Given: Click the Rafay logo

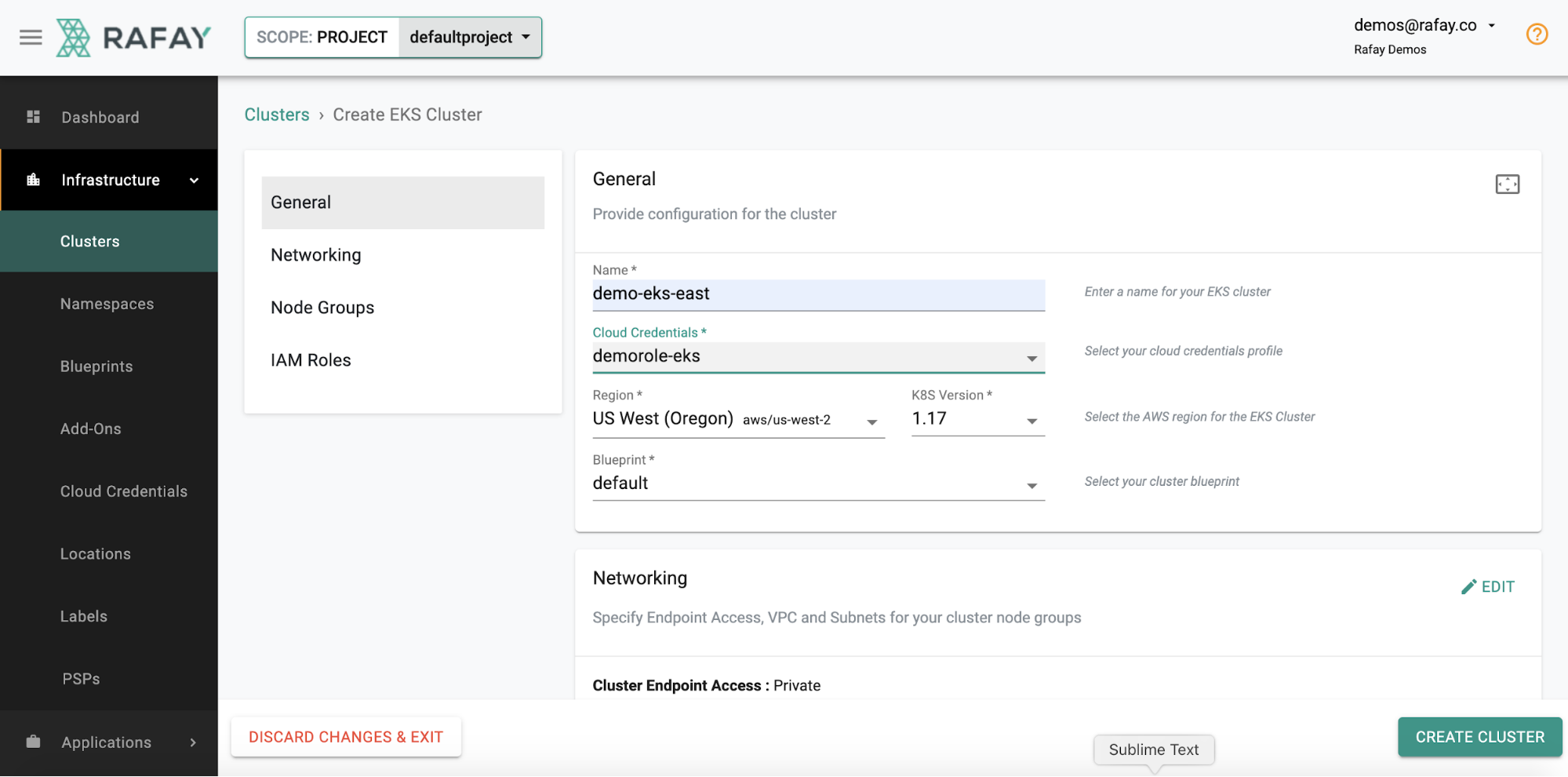Looking at the screenshot, I should pos(133,38).
